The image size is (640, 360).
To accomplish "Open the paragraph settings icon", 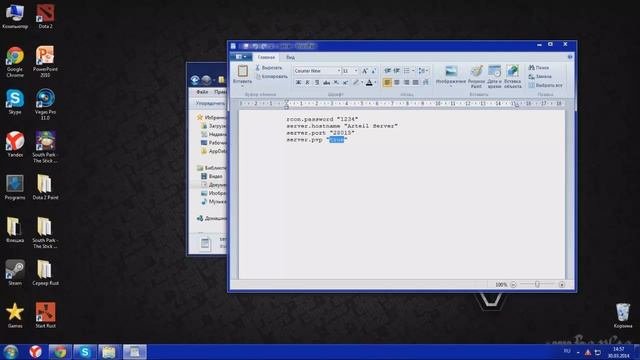I will [x=426, y=82].
